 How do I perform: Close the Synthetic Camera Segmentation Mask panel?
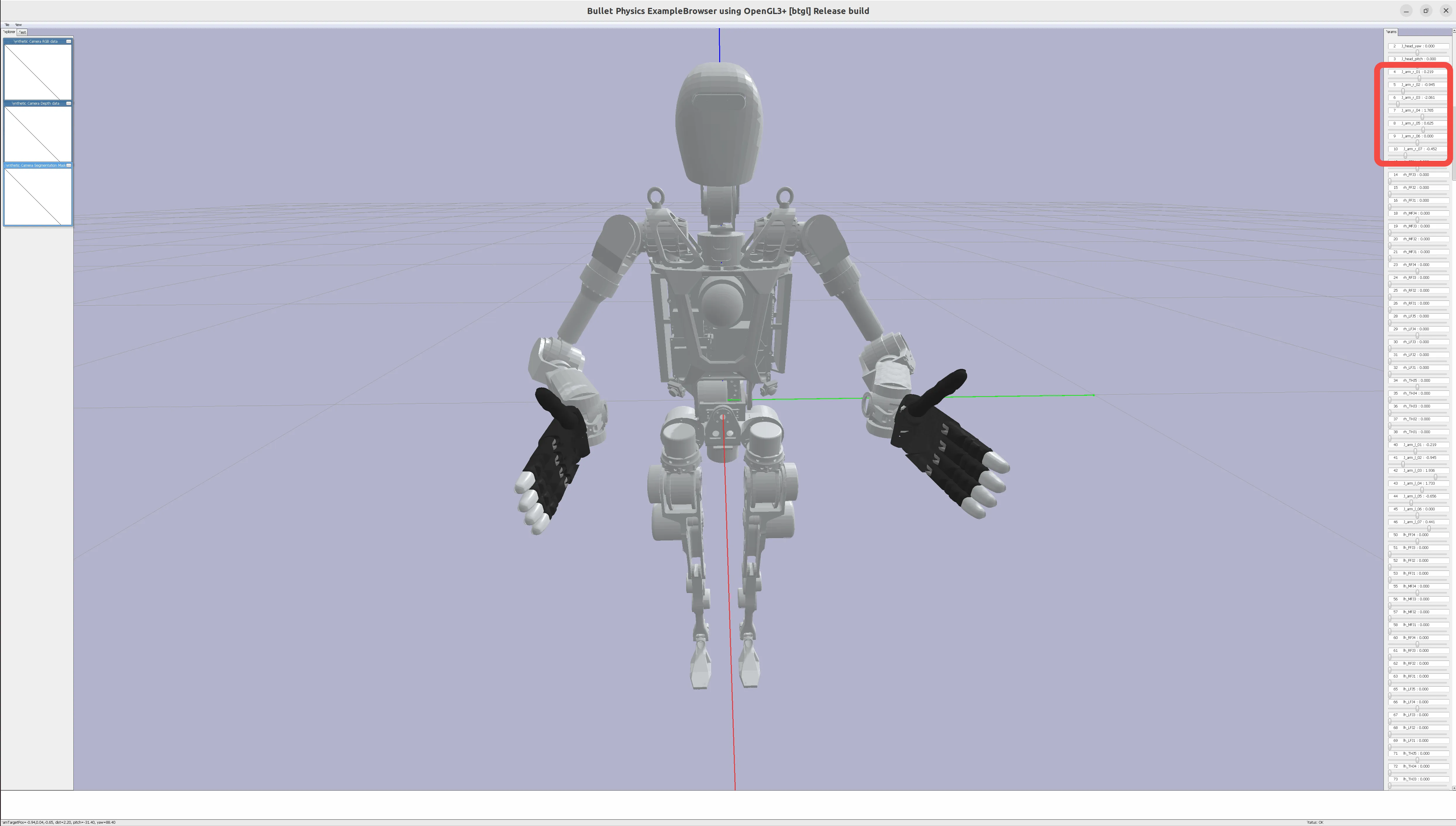(x=69, y=165)
